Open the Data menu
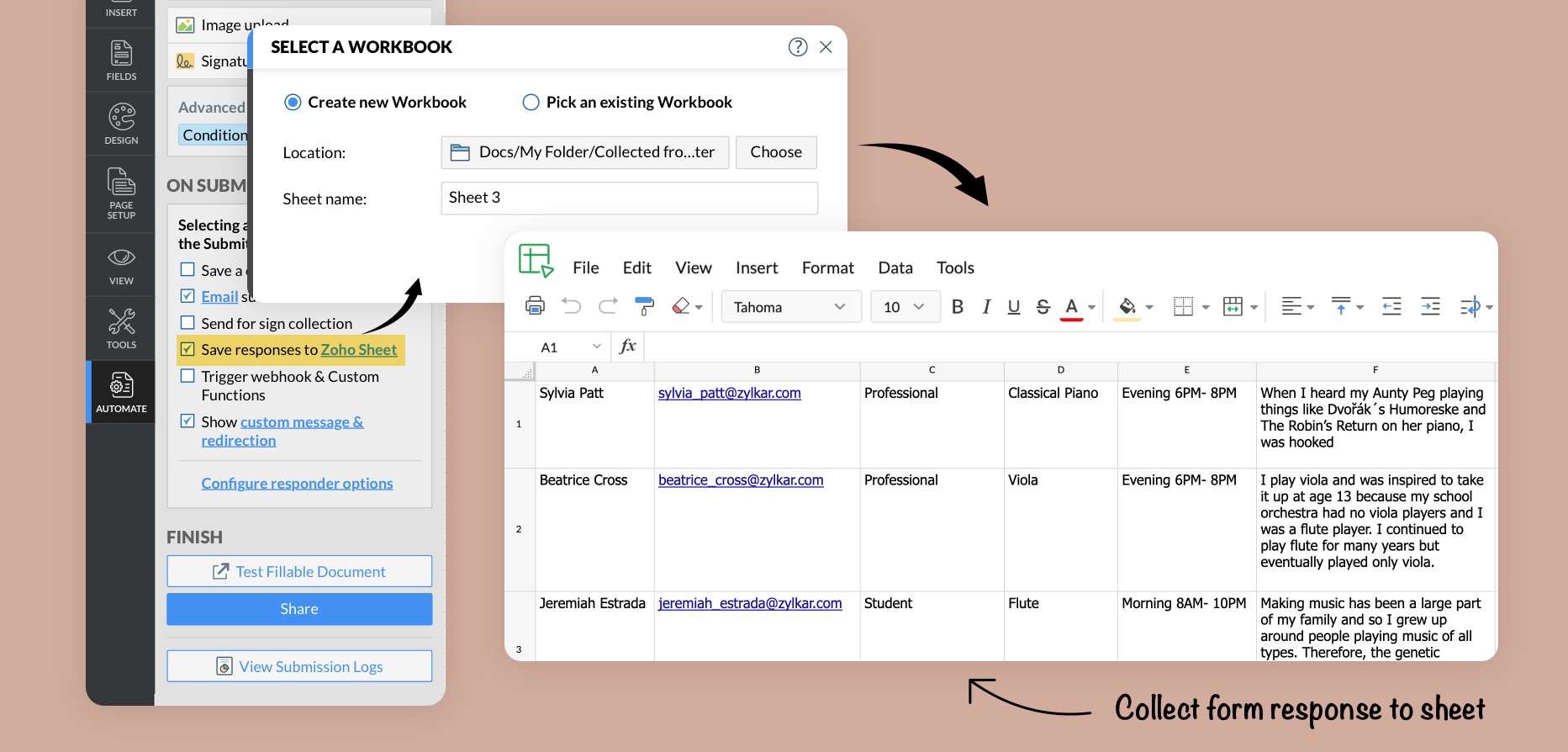This screenshot has height=752, width=1568. coord(895,267)
